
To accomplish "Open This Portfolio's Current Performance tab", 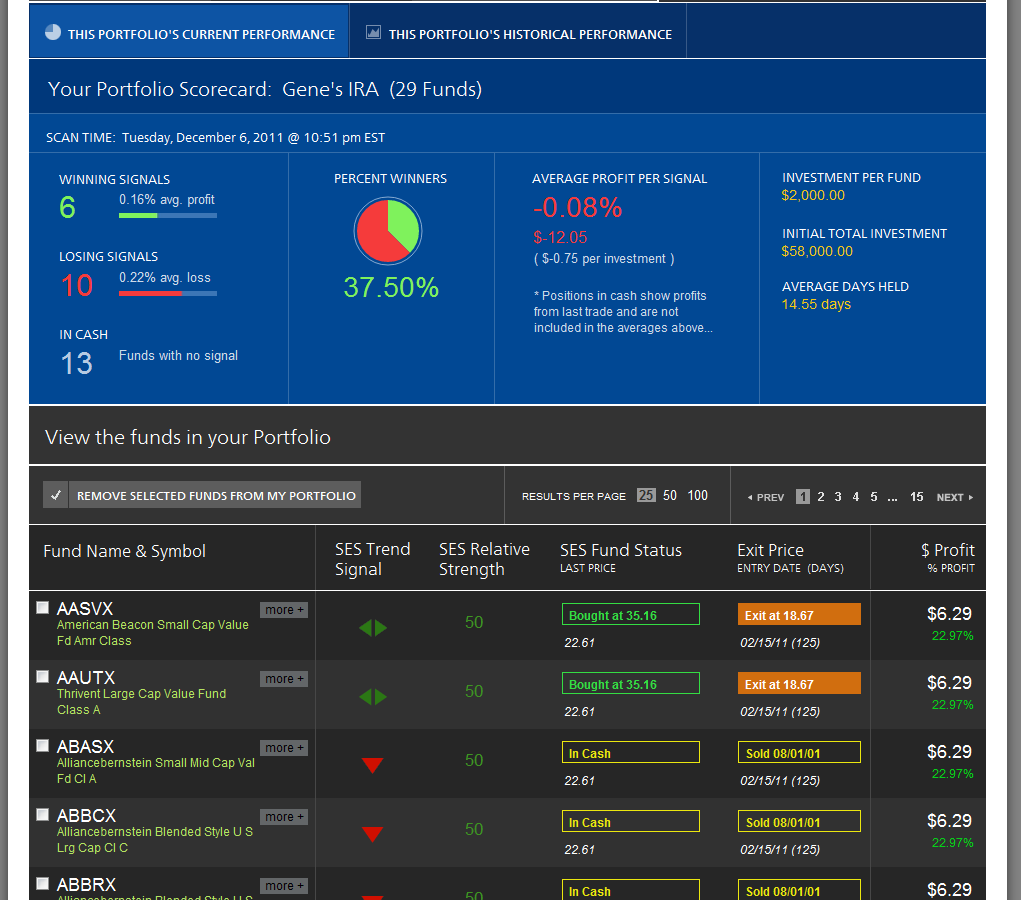I will coord(200,34).
